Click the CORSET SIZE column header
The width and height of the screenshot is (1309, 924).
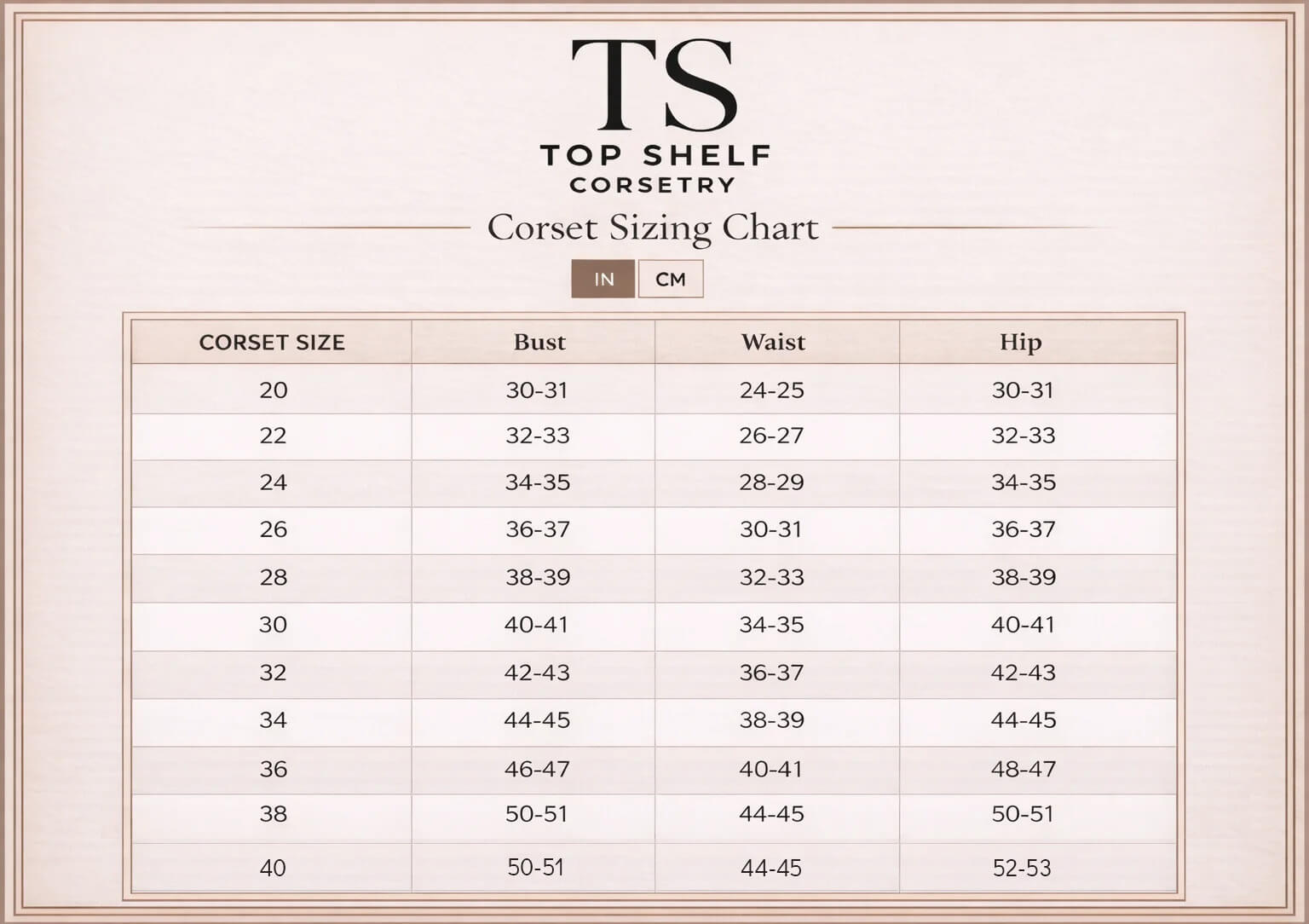coord(272,343)
